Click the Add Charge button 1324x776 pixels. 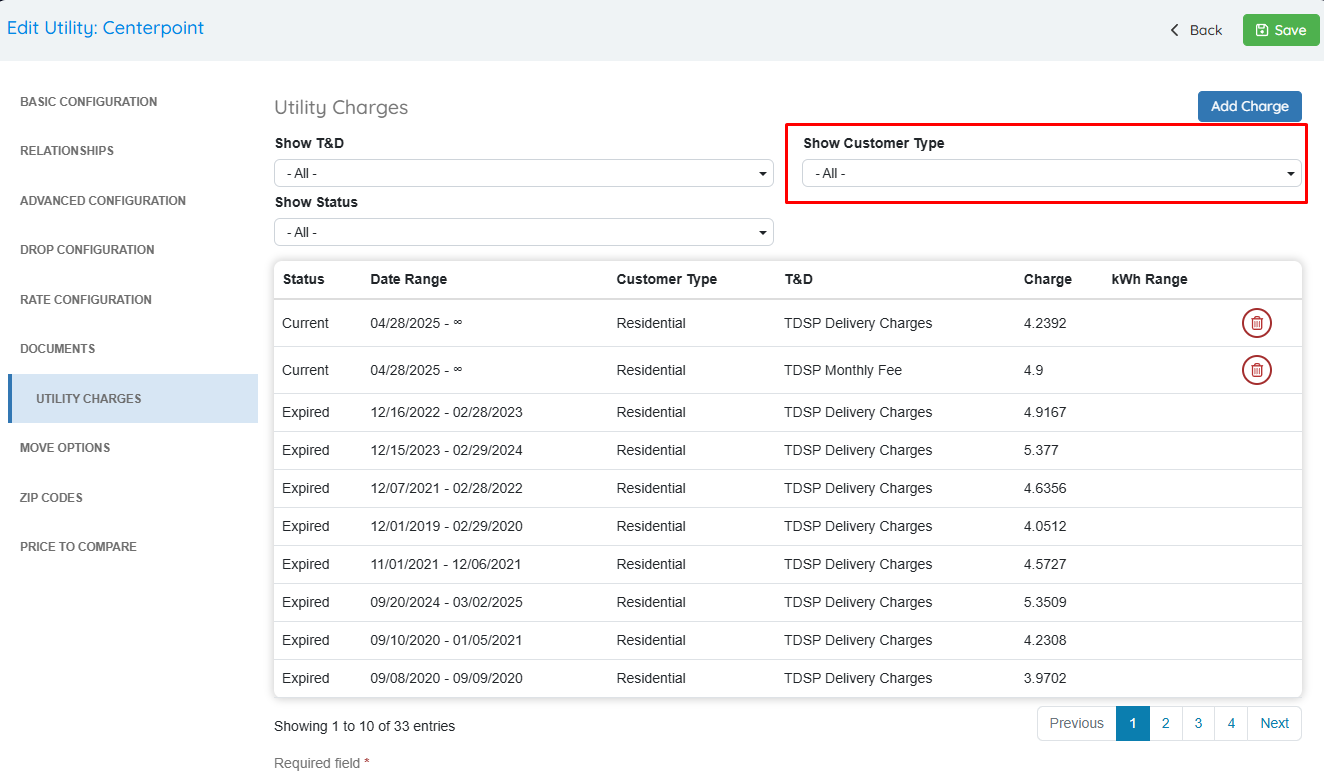point(1249,106)
